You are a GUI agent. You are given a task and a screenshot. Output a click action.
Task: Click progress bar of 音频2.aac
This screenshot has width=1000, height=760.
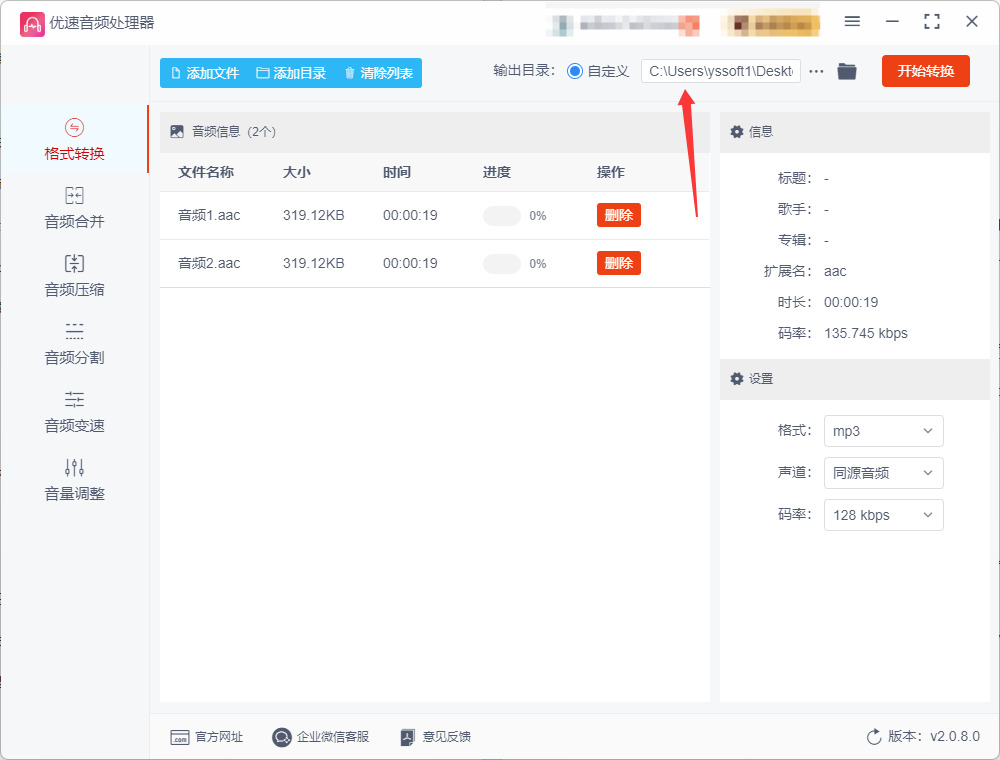pos(502,263)
